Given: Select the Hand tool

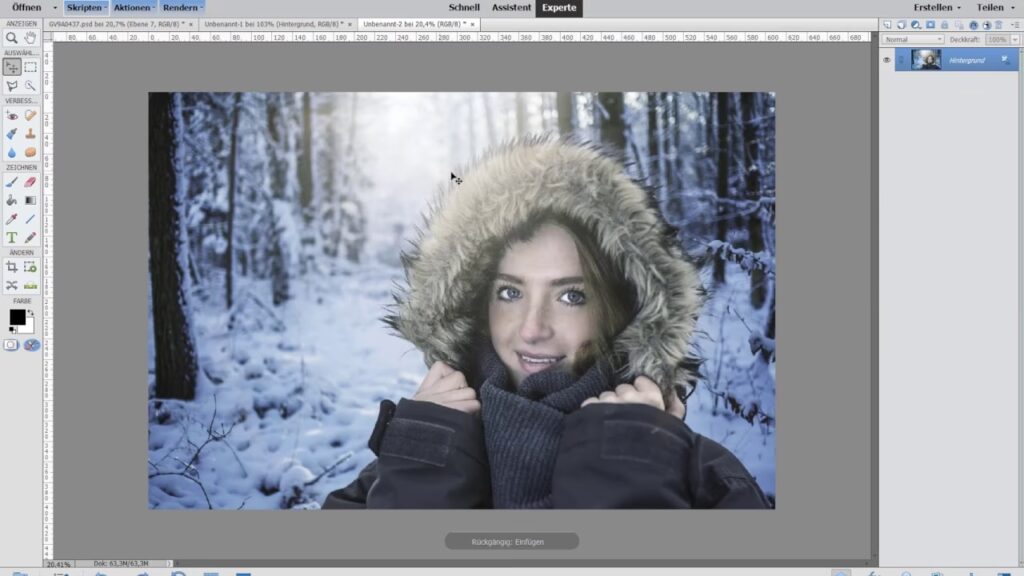Looking at the screenshot, I should 30,37.
